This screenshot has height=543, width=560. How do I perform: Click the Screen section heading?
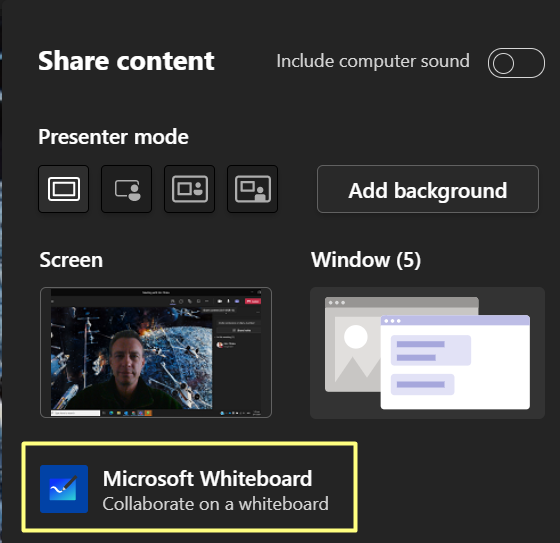(x=71, y=260)
